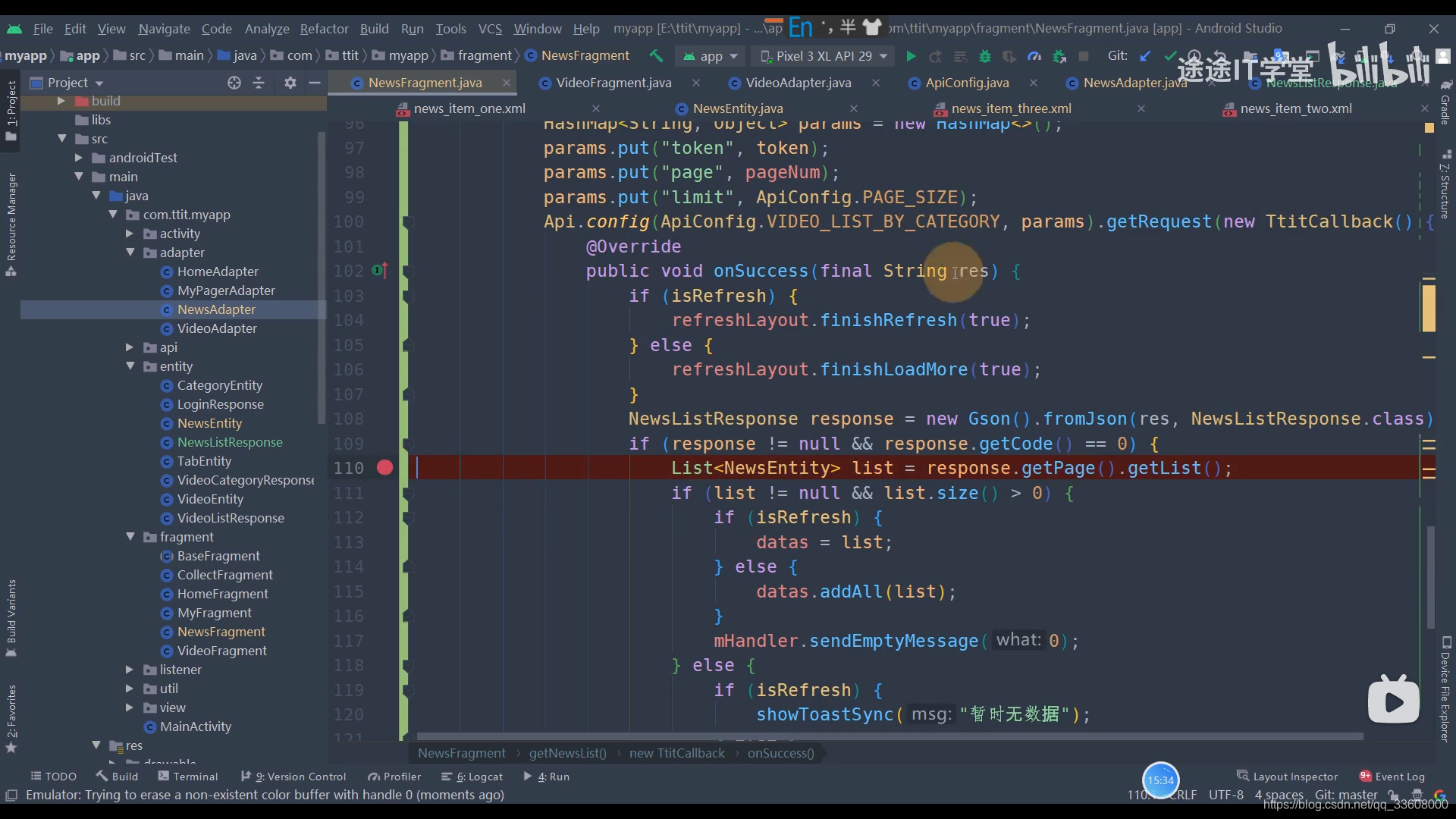Expand the api folder in tree

130,347
